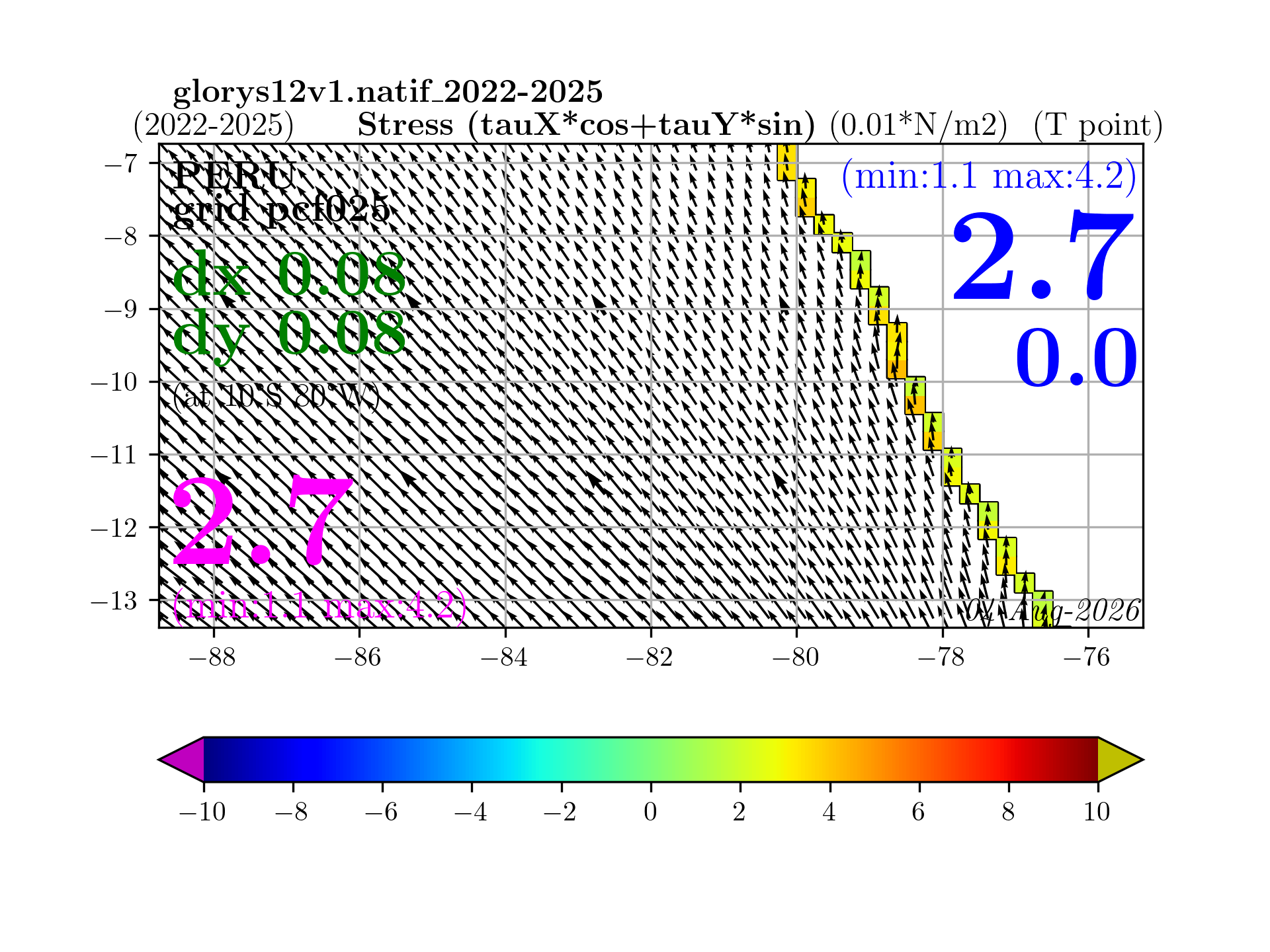
Task: Select the 'PERU' region label
Action: point(233,176)
